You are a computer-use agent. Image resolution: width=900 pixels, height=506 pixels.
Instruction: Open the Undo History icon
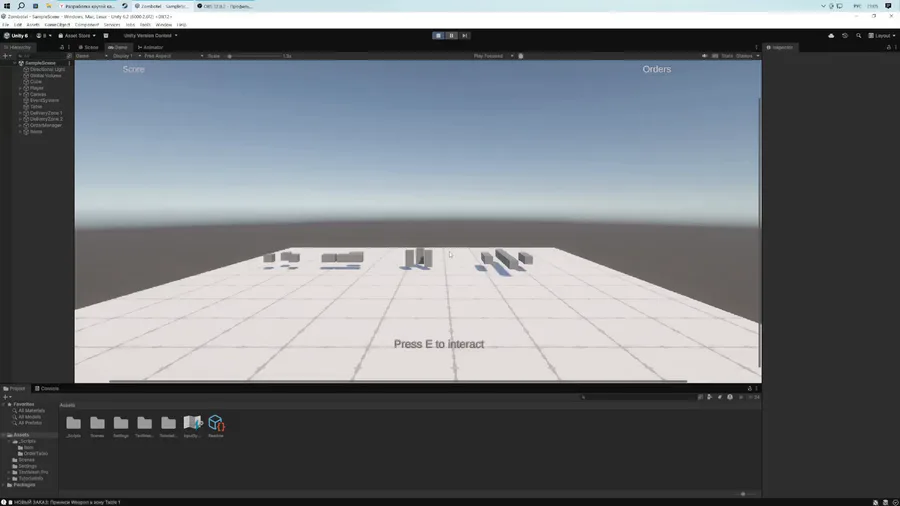(x=845, y=36)
